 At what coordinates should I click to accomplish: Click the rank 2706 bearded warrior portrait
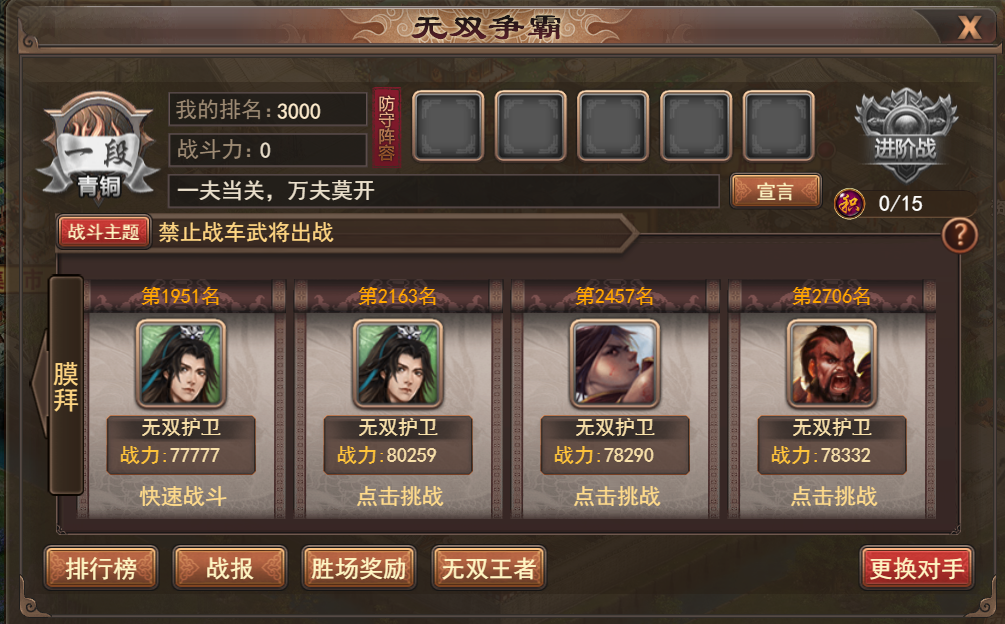click(832, 363)
